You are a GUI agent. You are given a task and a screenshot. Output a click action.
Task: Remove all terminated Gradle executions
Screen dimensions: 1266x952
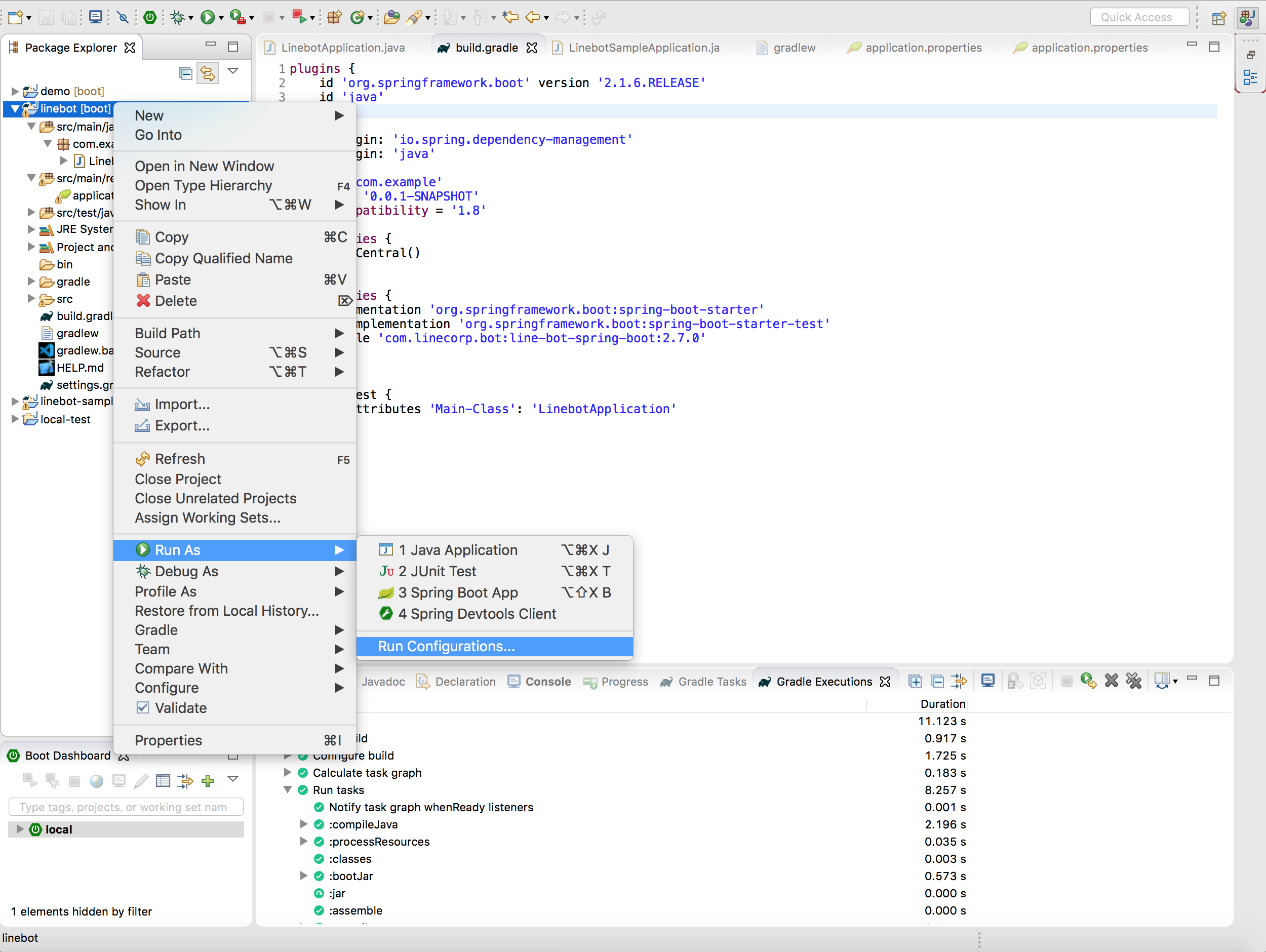point(1133,681)
